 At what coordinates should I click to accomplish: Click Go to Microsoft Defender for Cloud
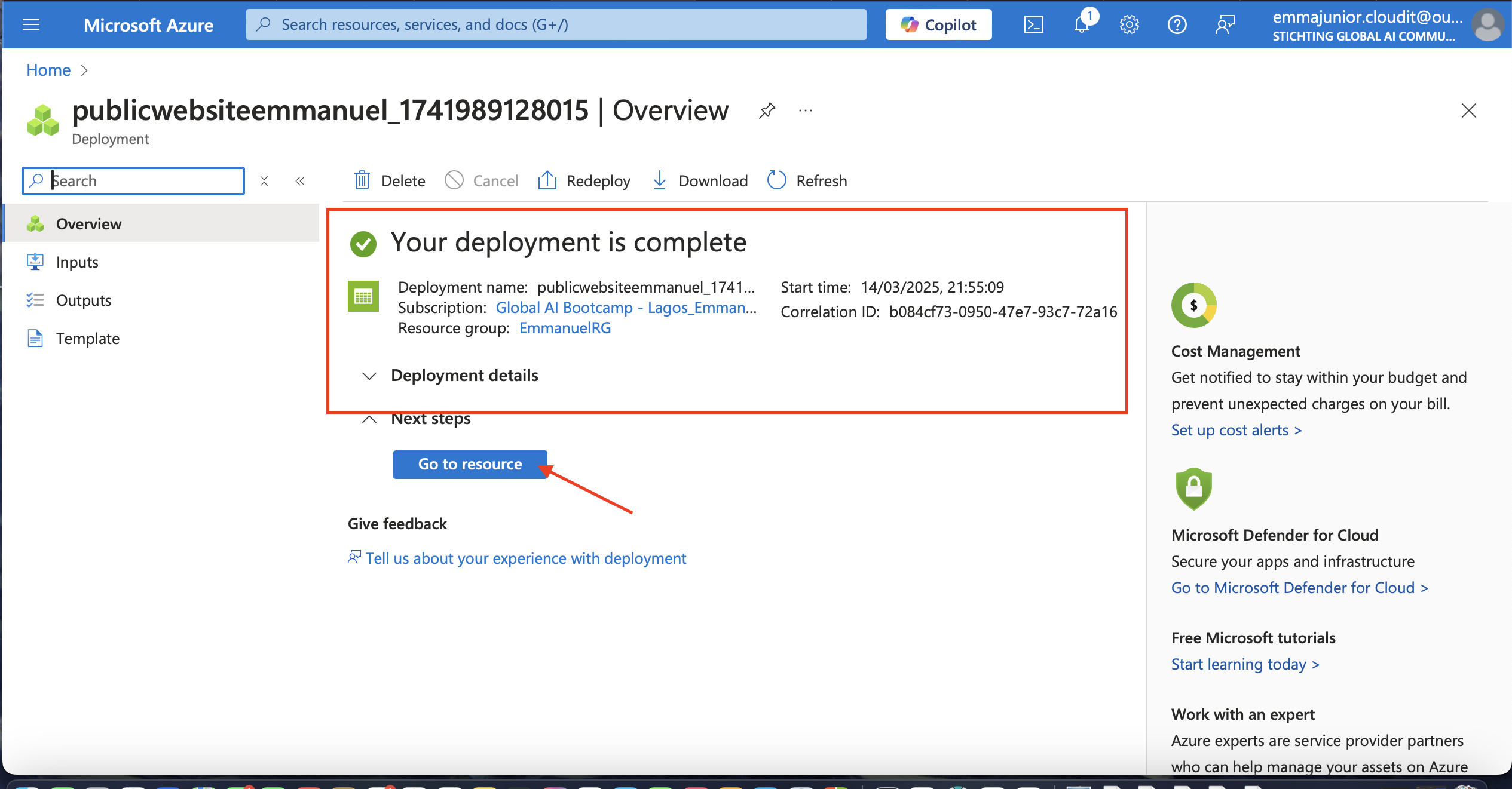pos(1300,588)
